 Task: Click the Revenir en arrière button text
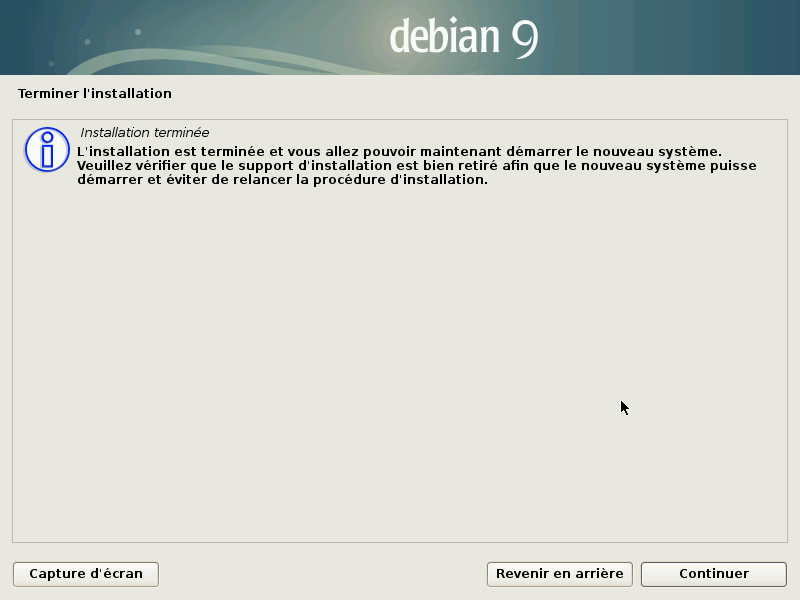coord(559,574)
